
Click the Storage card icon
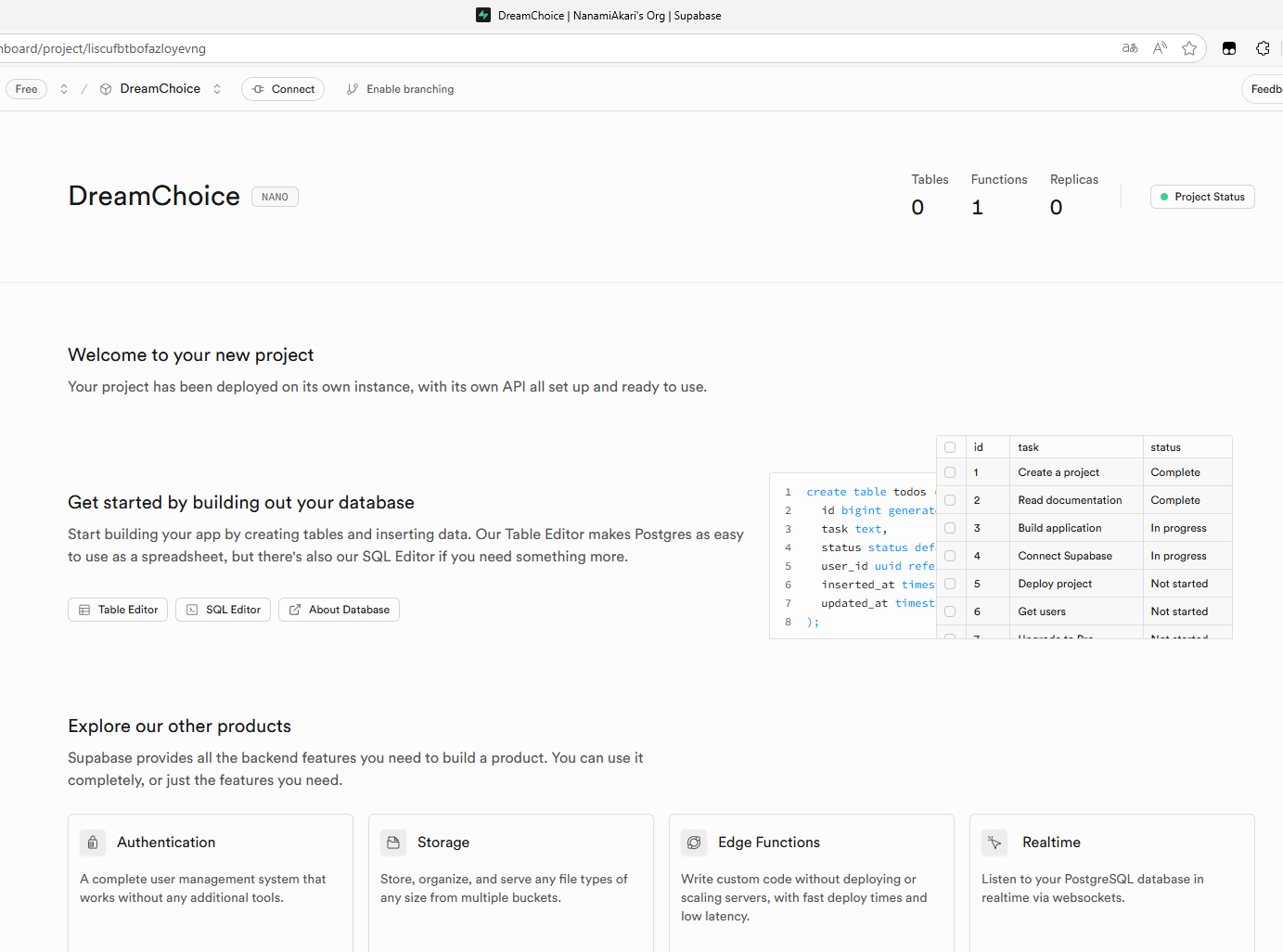click(x=393, y=843)
